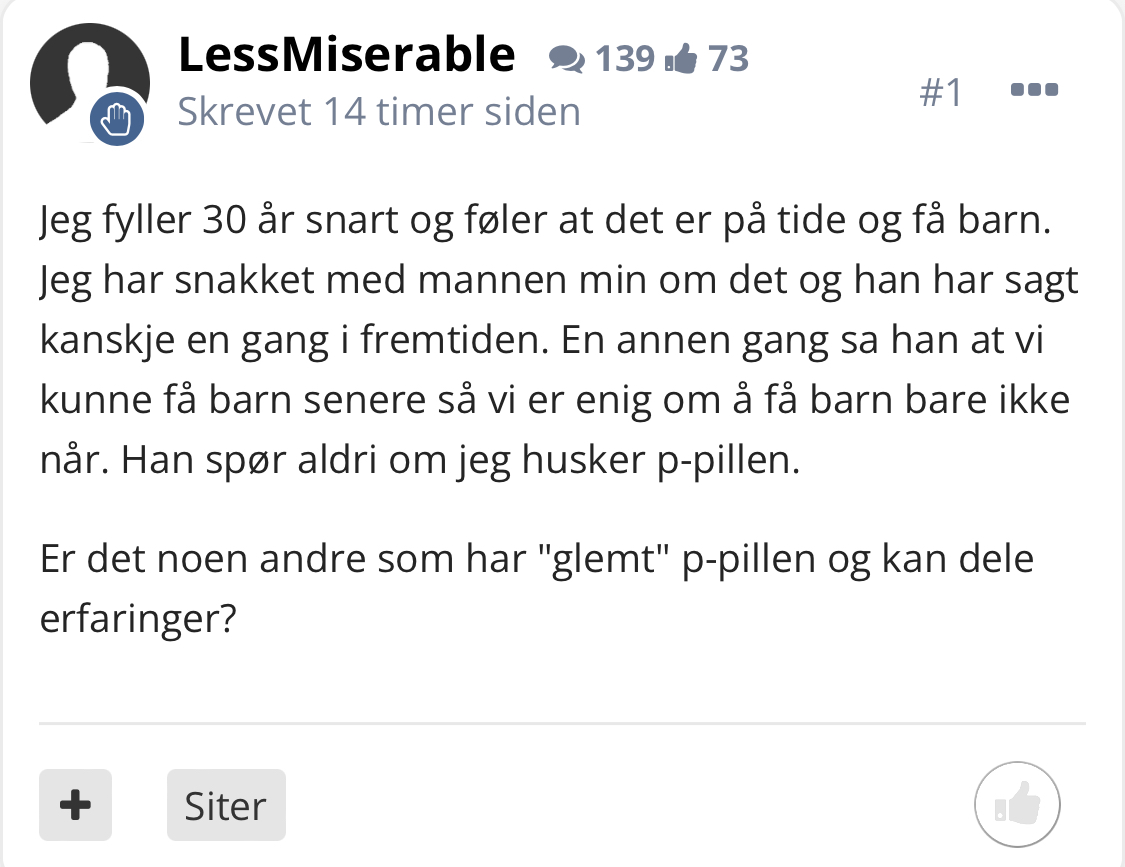Click the horizontal divider below the post

[562, 722]
